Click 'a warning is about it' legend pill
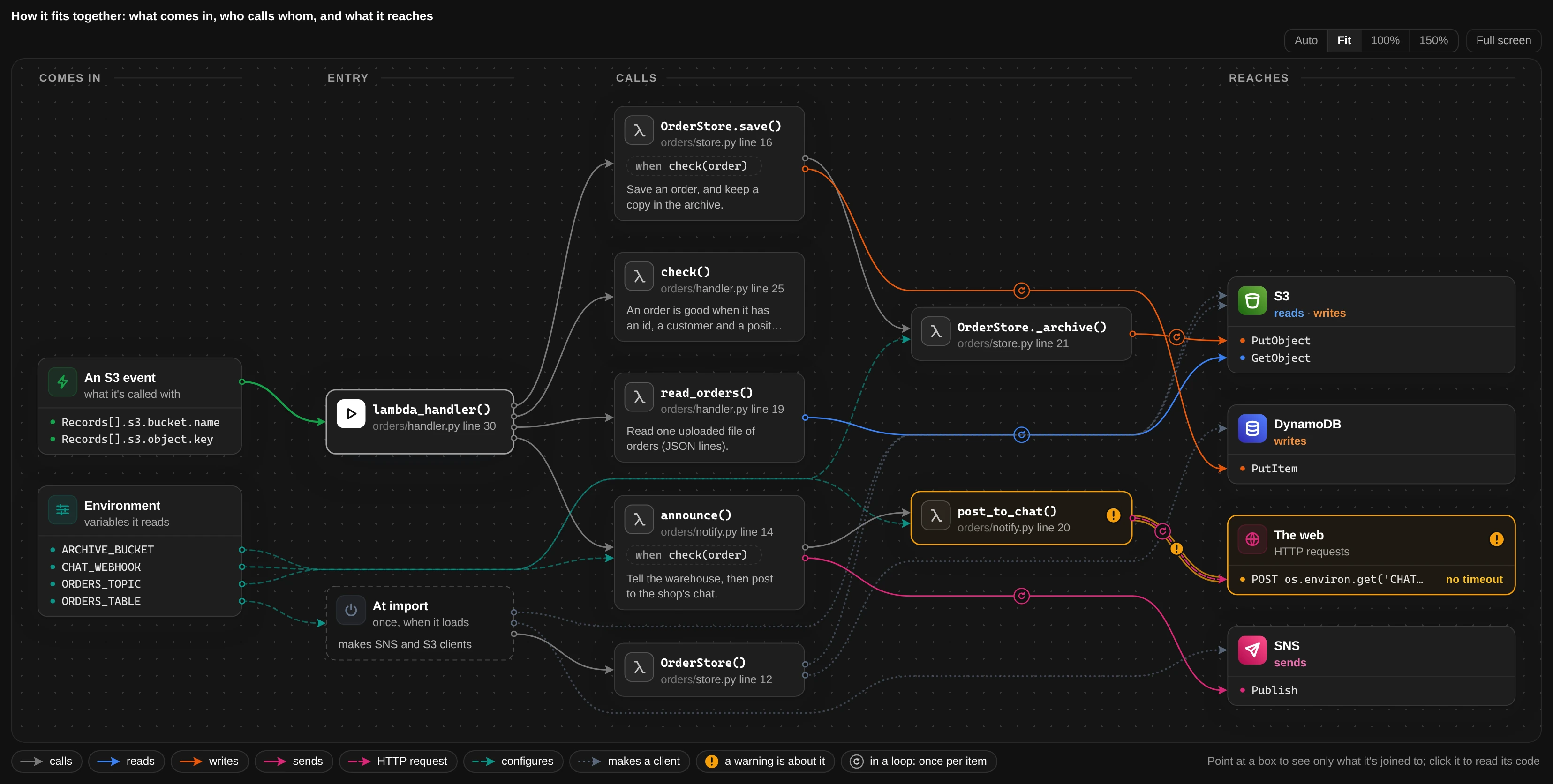Screen dimensions: 1553x784 [x=765, y=761]
